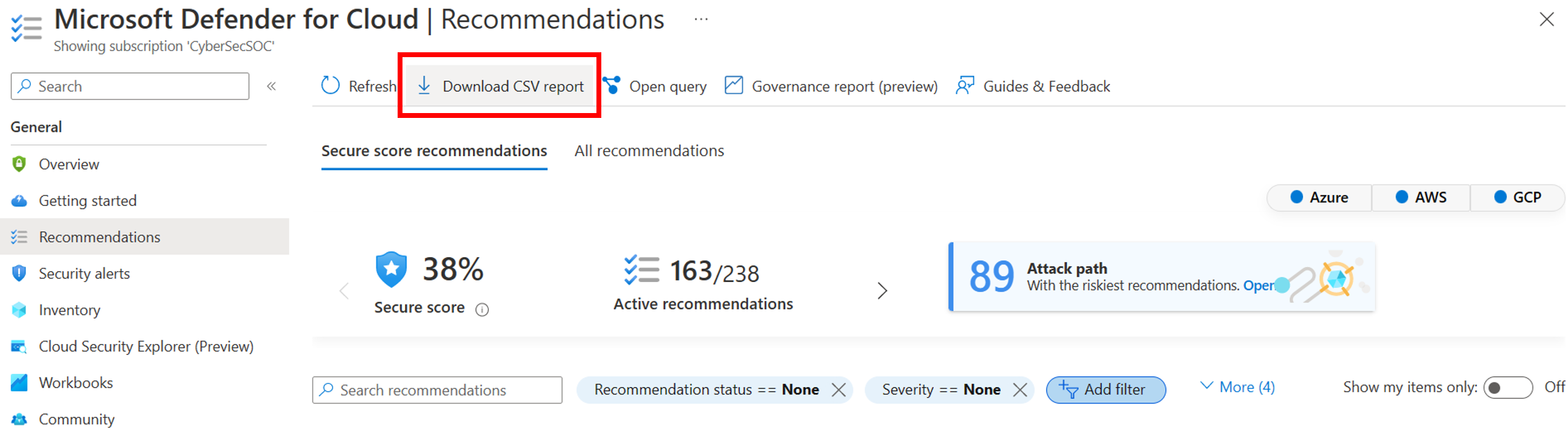1568x434 pixels.
Task: Click the Cloud Security Explorer icon
Action: point(19,346)
